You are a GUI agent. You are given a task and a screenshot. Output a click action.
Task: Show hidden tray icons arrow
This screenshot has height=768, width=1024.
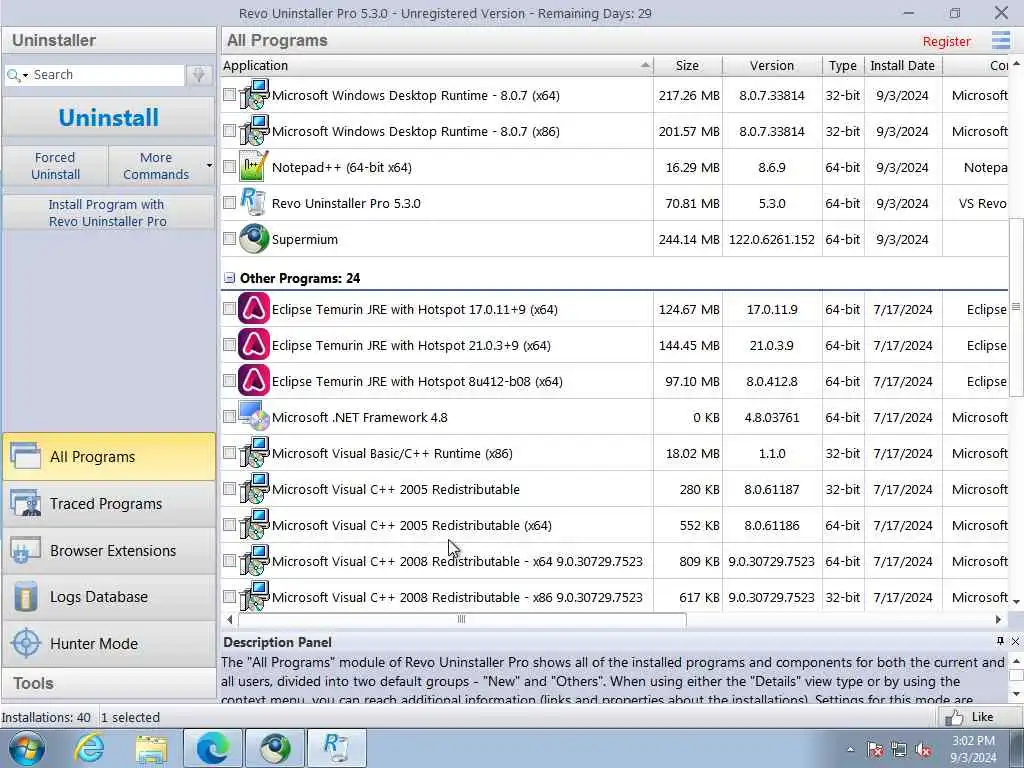coord(850,750)
